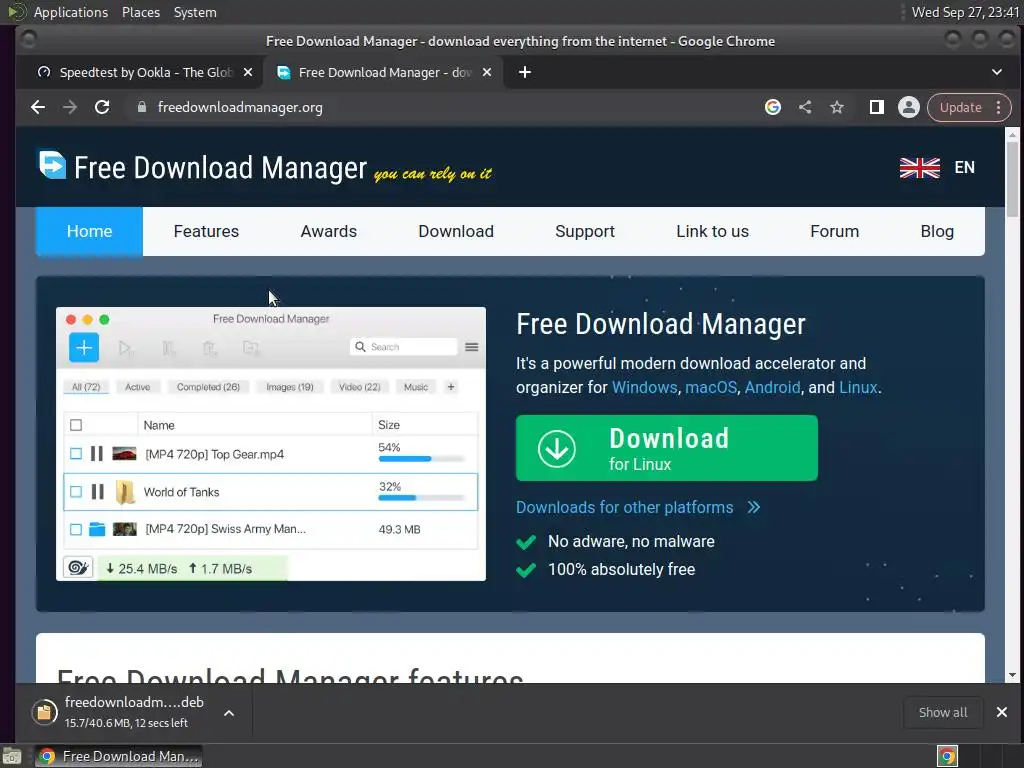Reload the current page
Viewport: 1024px width, 768px height.
click(x=102, y=107)
